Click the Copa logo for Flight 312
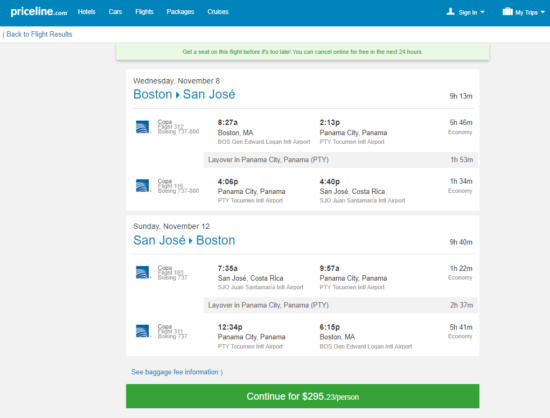This screenshot has height=418, width=550. [142, 127]
